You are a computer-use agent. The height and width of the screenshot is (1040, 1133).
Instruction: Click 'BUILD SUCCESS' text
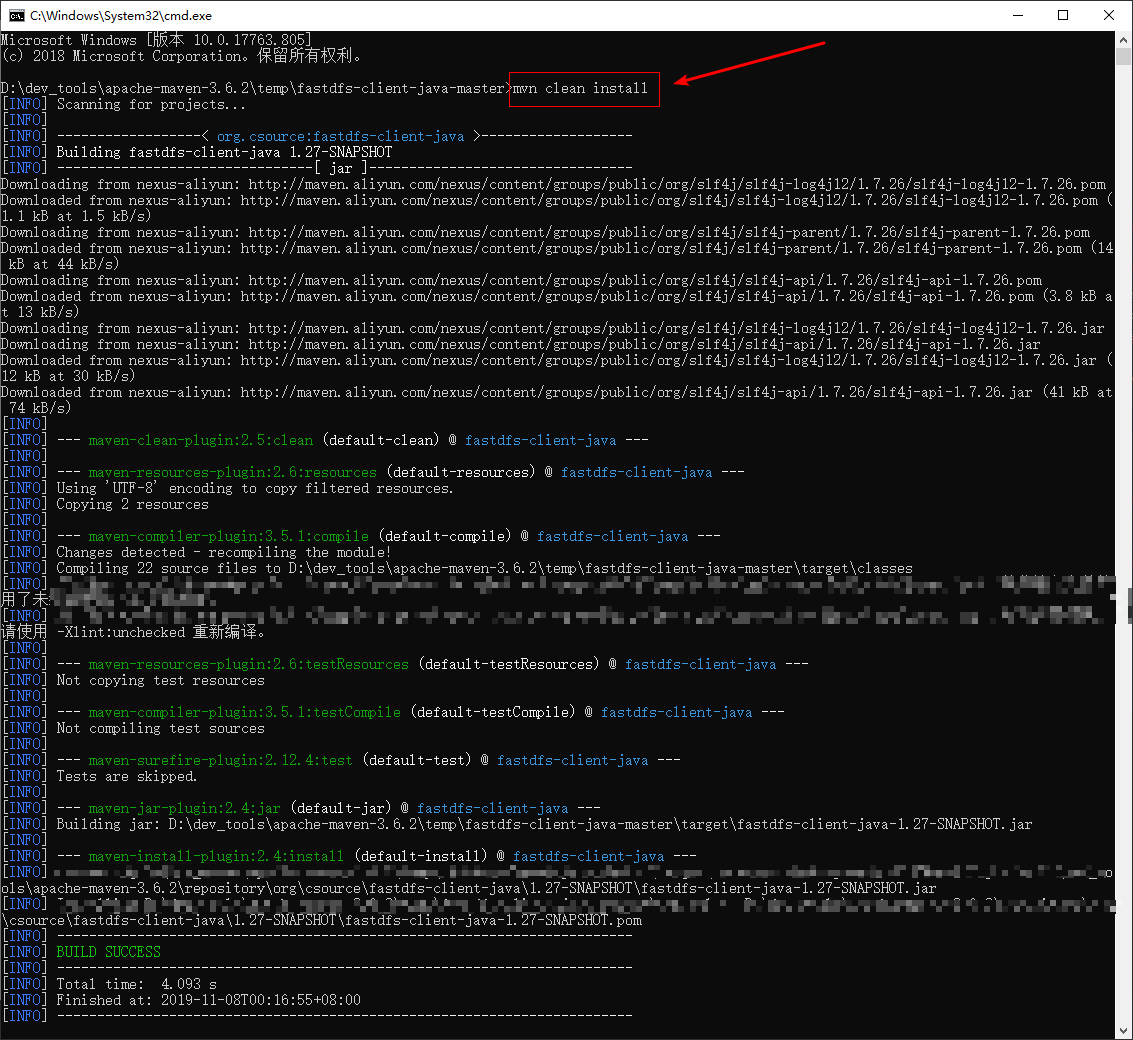click(108, 952)
